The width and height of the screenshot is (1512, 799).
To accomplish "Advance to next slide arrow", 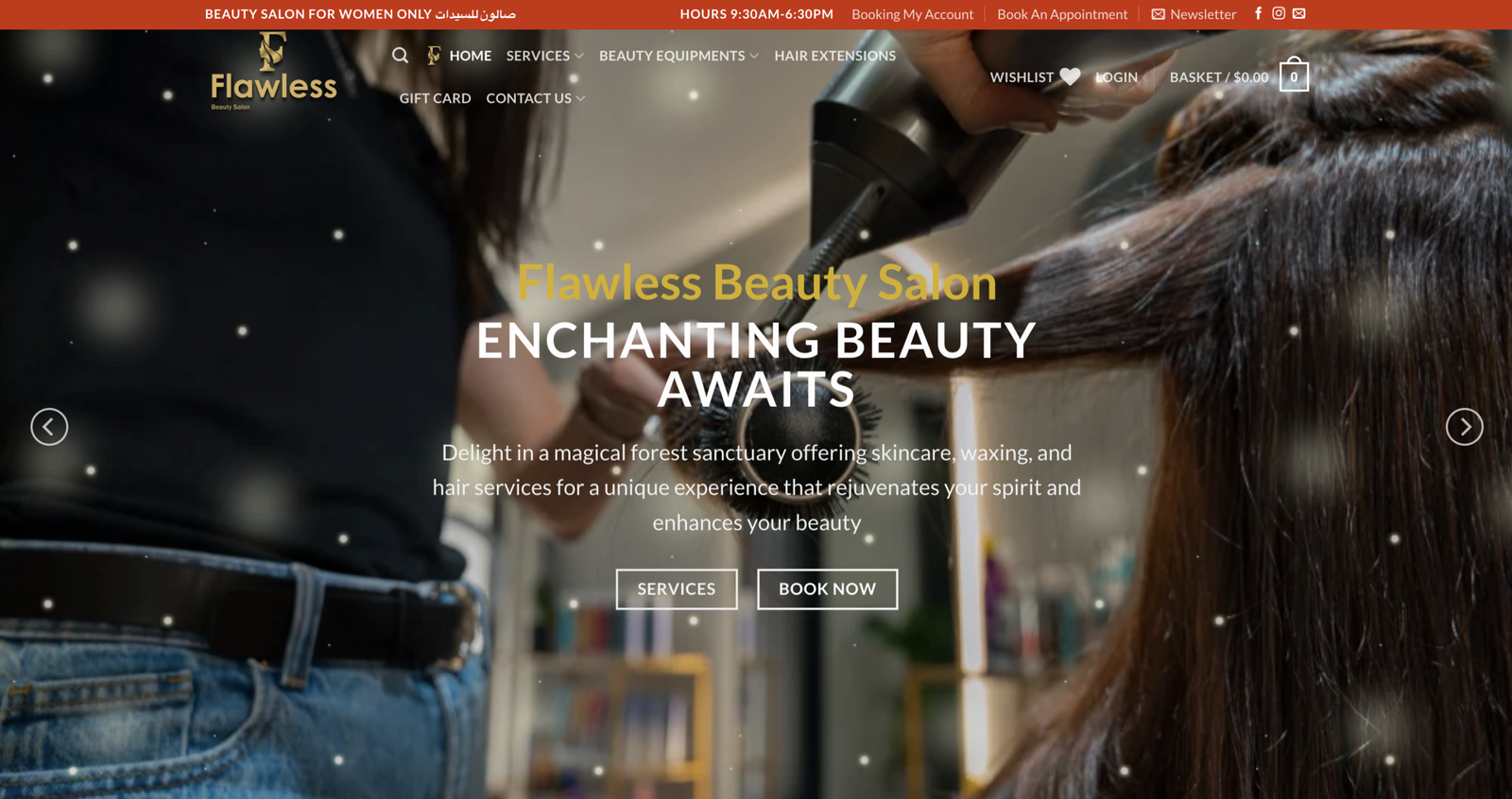I will pos(1464,427).
